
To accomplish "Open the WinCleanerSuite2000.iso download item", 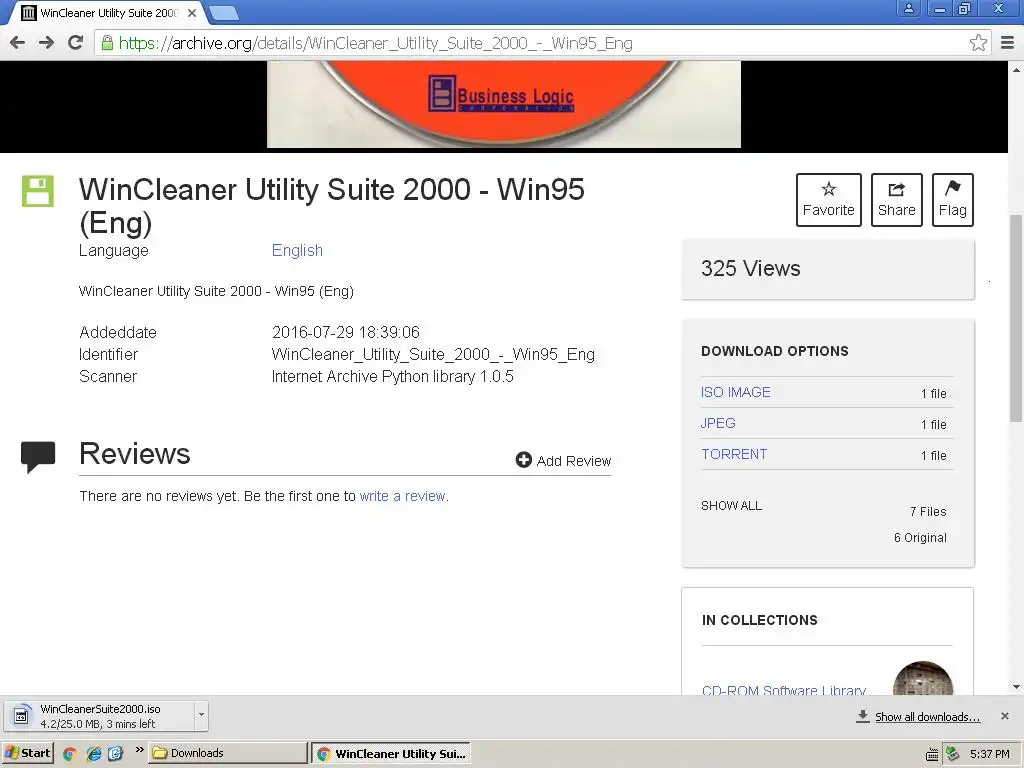I will [x=98, y=716].
